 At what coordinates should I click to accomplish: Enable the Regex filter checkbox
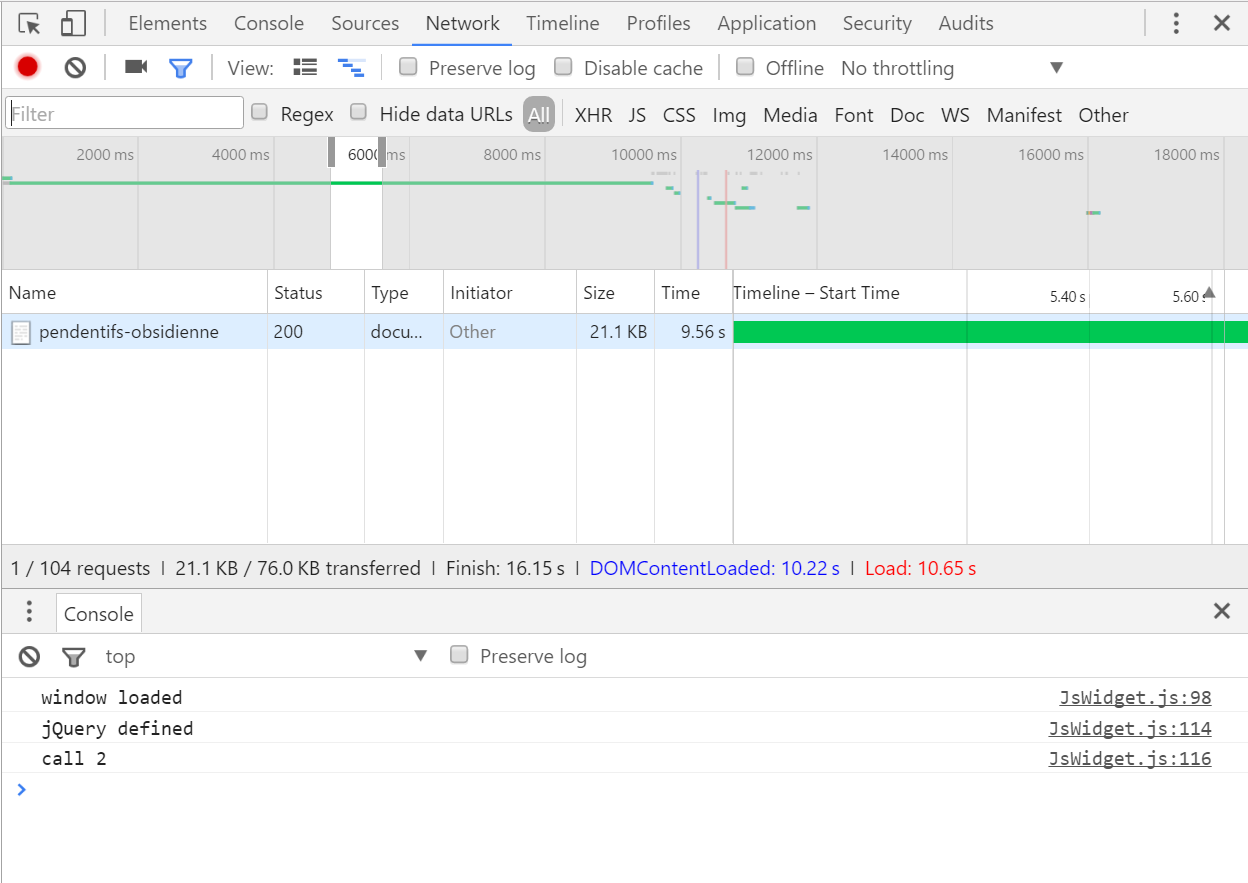click(x=259, y=112)
